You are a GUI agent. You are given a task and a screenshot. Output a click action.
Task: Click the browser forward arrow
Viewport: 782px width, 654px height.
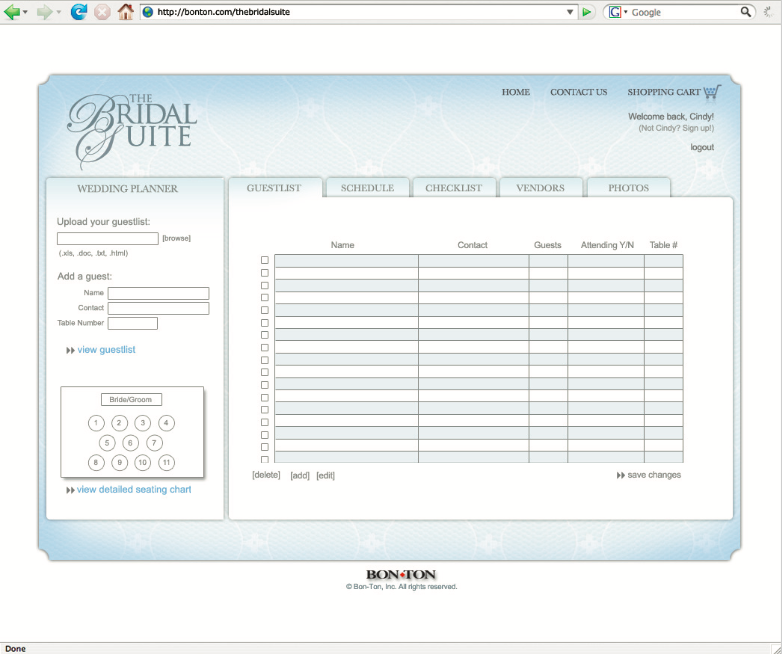[x=44, y=11]
